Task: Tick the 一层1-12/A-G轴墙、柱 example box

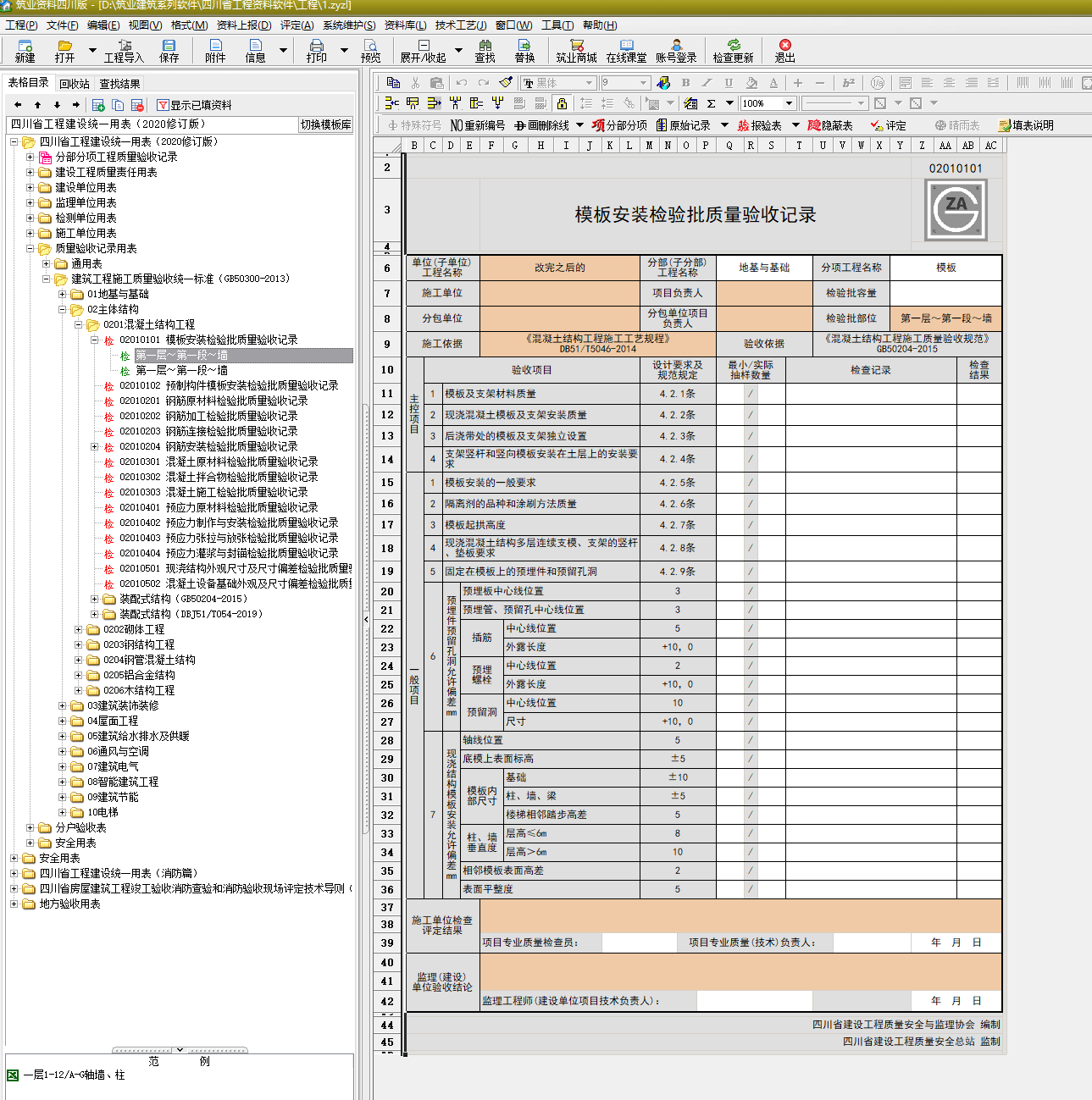Action: tap(13, 1075)
